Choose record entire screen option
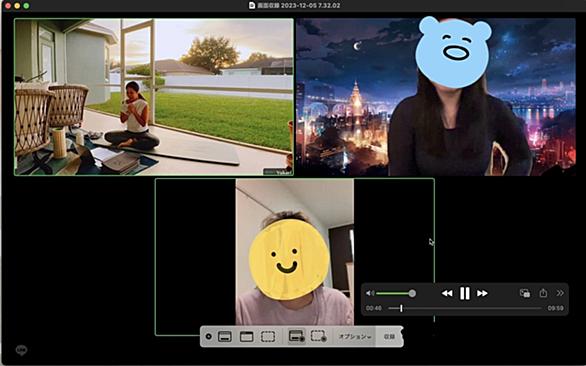Image resolution: width=586 pixels, height=366 pixels. coord(296,336)
